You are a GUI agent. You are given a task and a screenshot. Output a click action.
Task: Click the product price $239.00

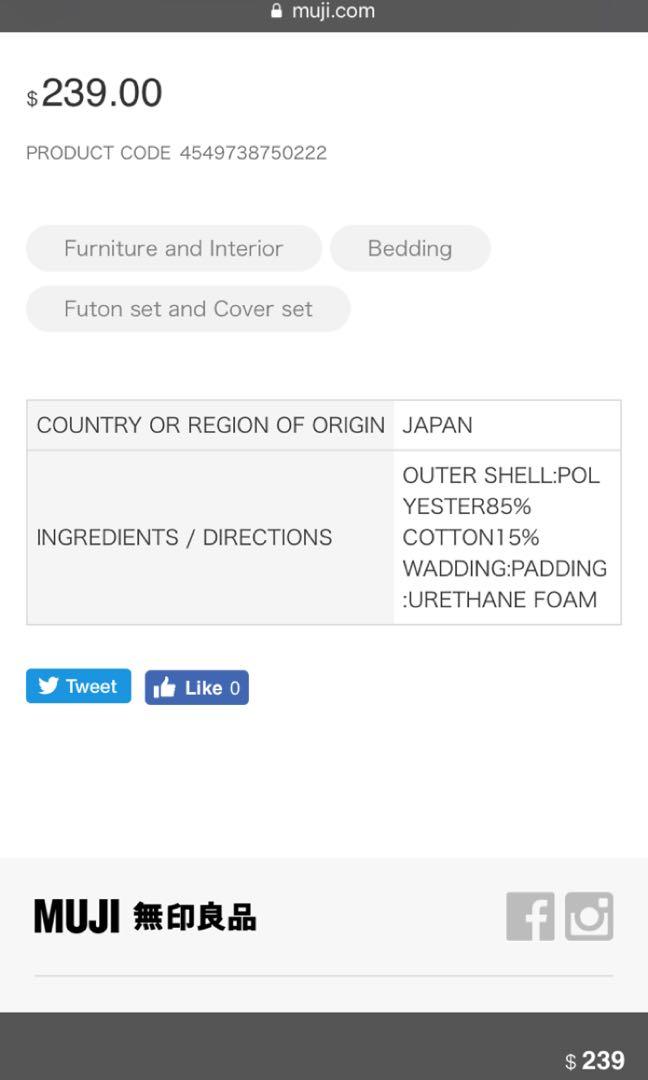[x=94, y=93]
